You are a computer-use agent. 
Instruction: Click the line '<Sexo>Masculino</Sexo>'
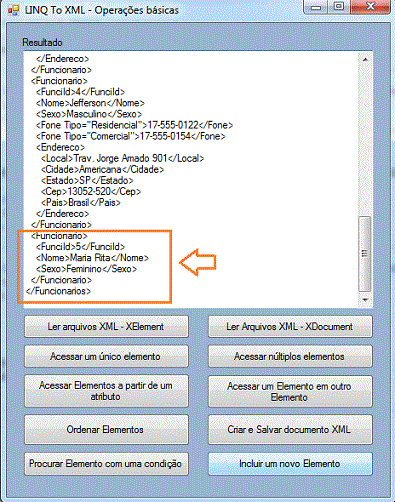click(89, 114)
